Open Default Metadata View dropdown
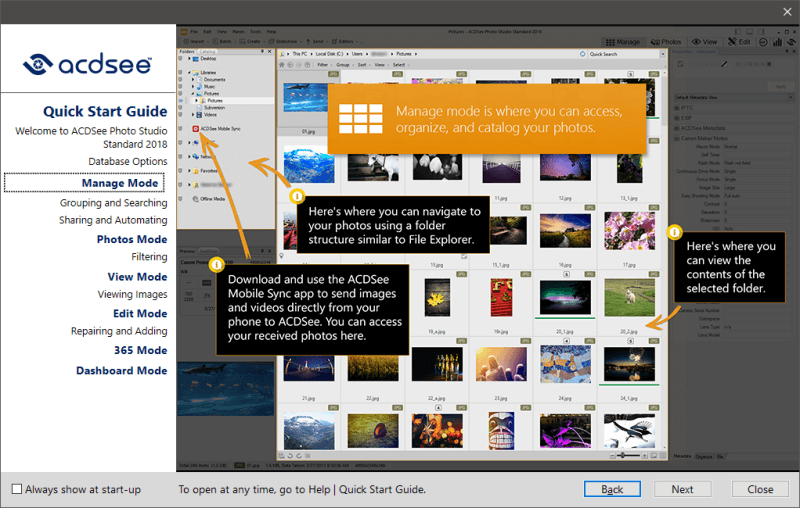This screenshot has height=508, width=800. pos(734,97)
